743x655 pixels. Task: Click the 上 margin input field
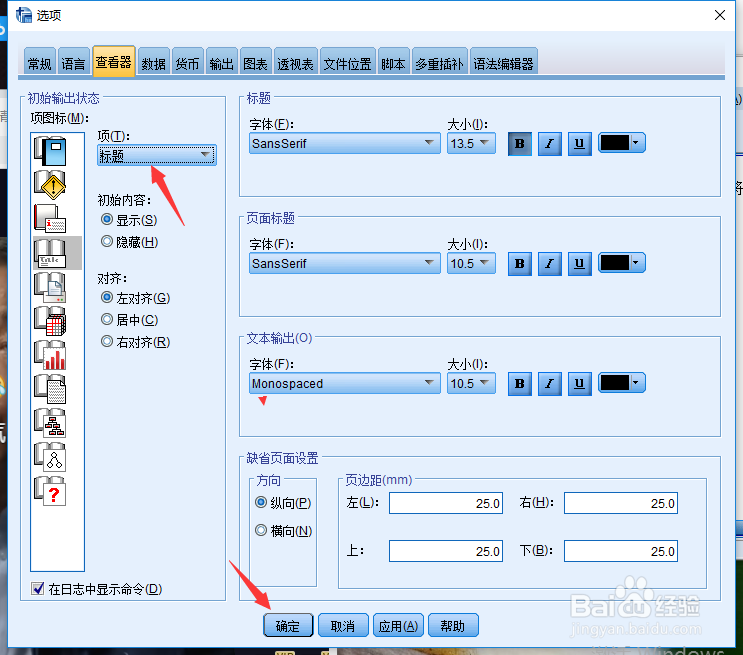(x=446, y=551)
